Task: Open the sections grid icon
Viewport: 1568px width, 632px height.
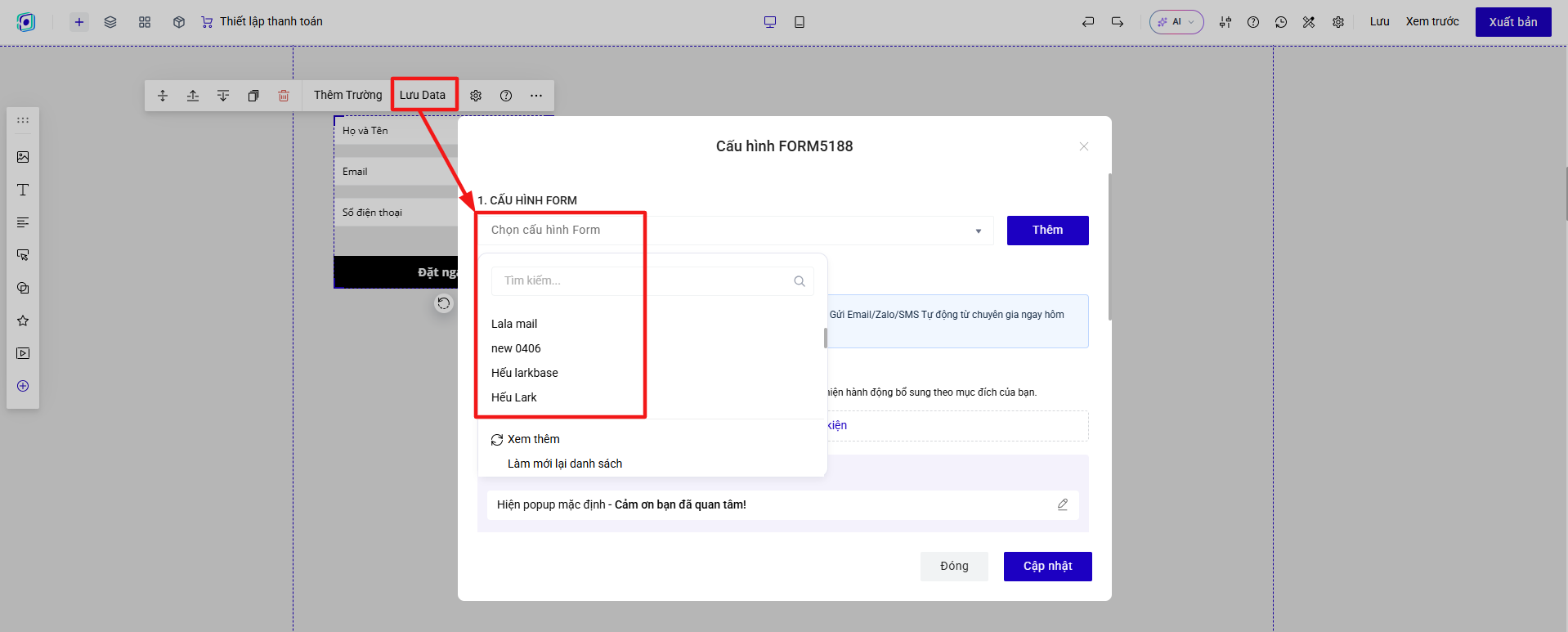Action: coord(145,22)
